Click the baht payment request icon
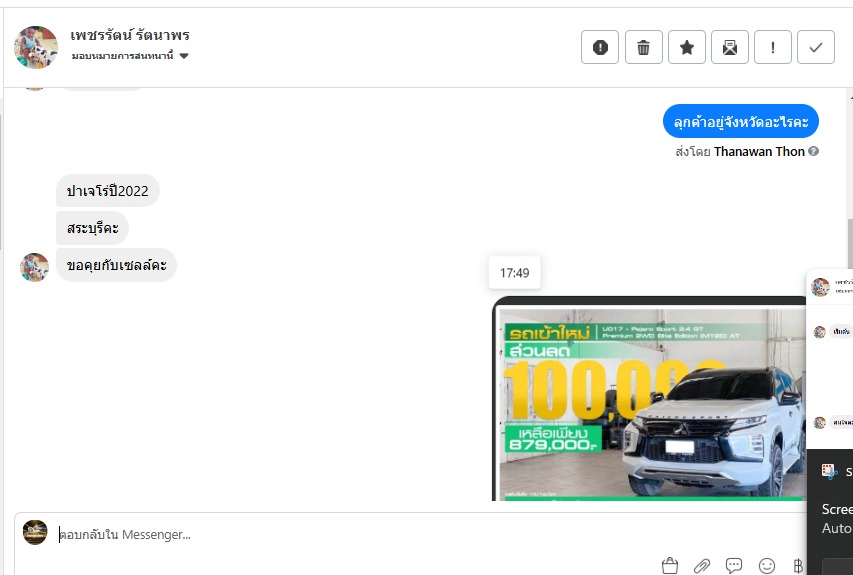853x575 pixels. (798, 566)
